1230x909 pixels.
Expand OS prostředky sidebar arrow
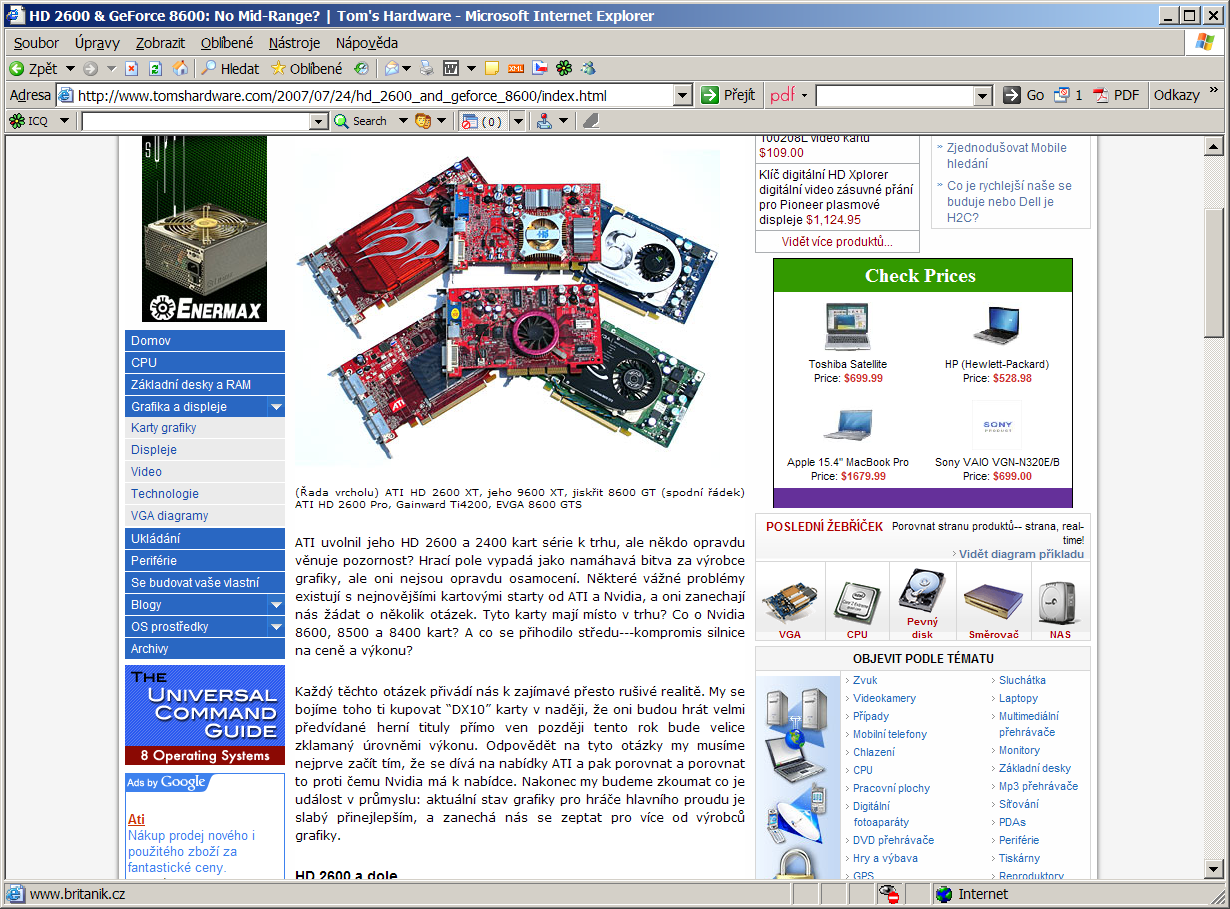click(x=276, y=627)
